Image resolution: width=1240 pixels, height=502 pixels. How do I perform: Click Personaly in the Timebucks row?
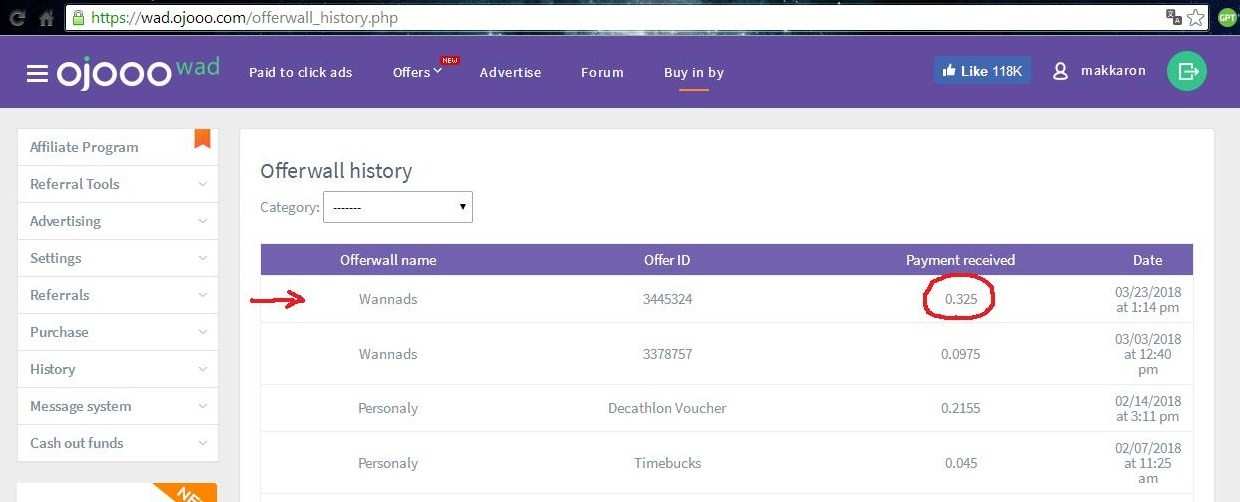tap(388, 463)
